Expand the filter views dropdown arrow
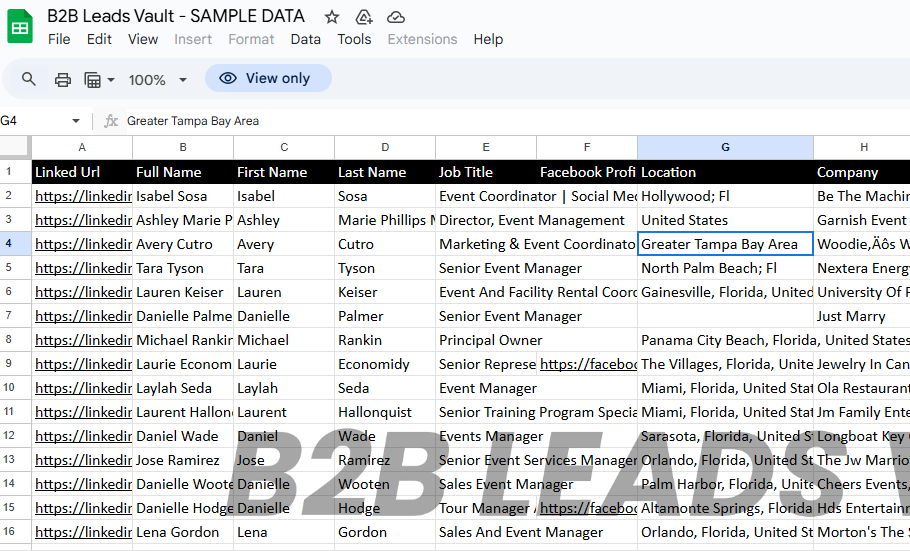This screenshot has height=551, width=910. 110,79
